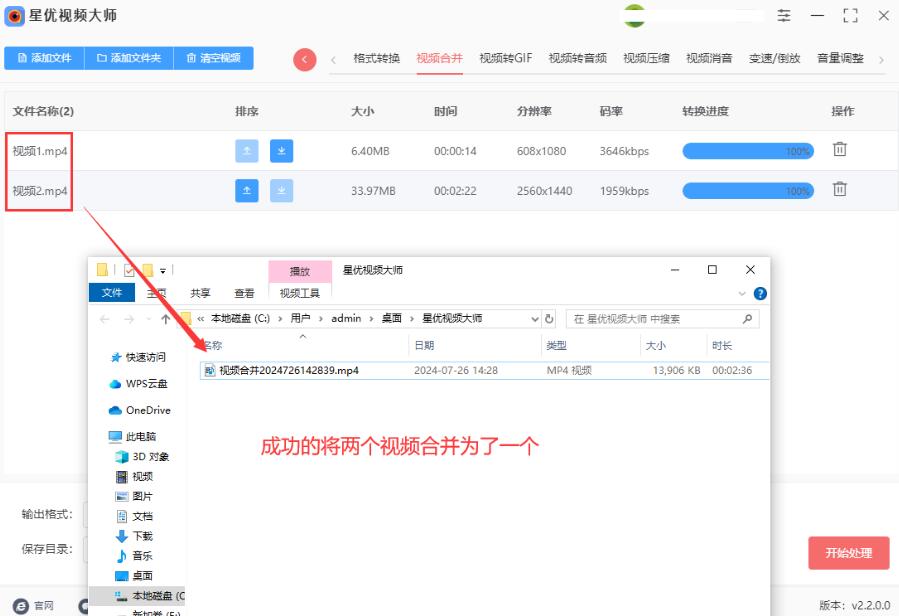Open 视频工具 menu in Explorer window
This screenshot has width=899, height=616.
coord(299,292)
